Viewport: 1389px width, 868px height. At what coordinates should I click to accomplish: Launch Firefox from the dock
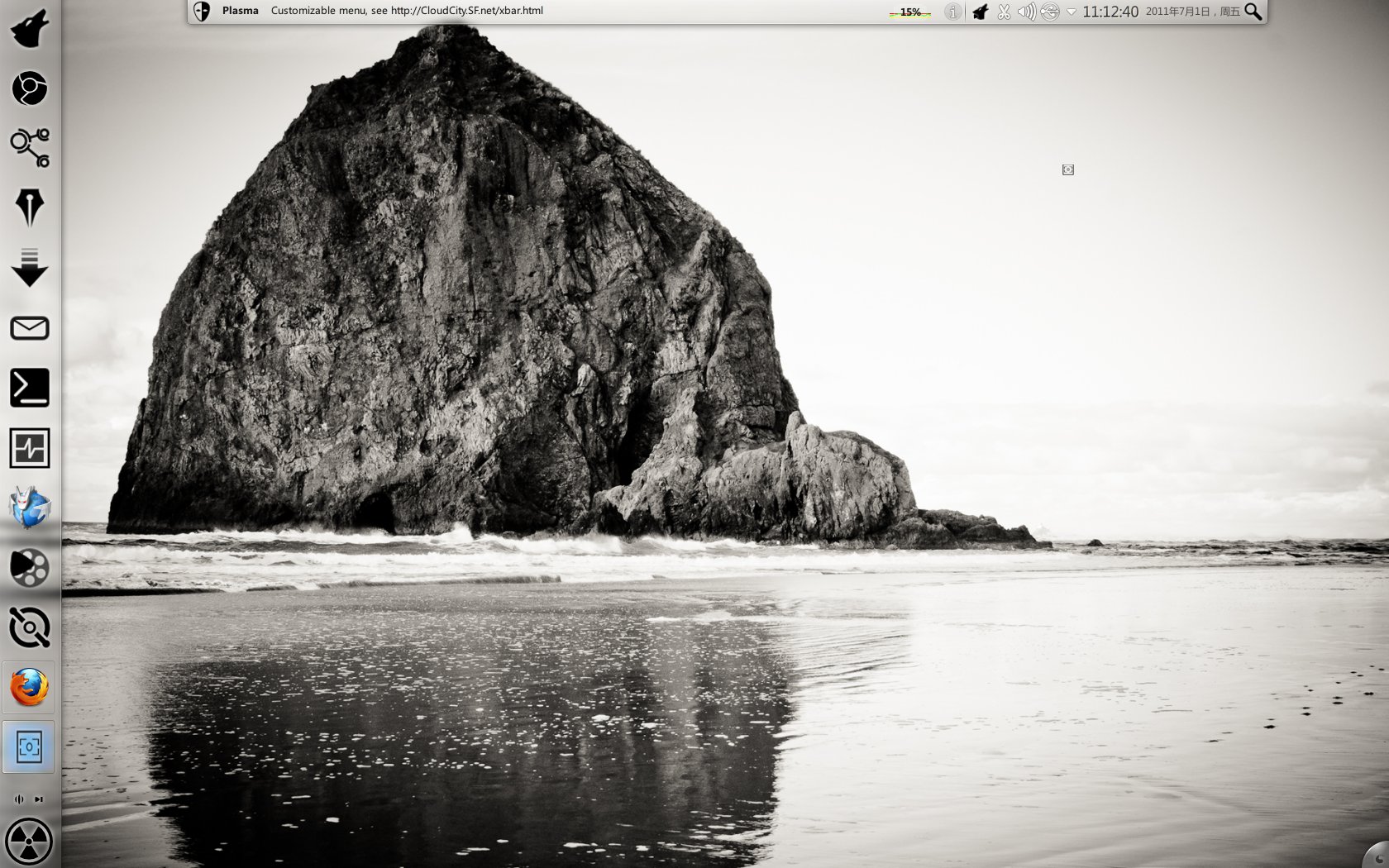click(x=30, y=688)
